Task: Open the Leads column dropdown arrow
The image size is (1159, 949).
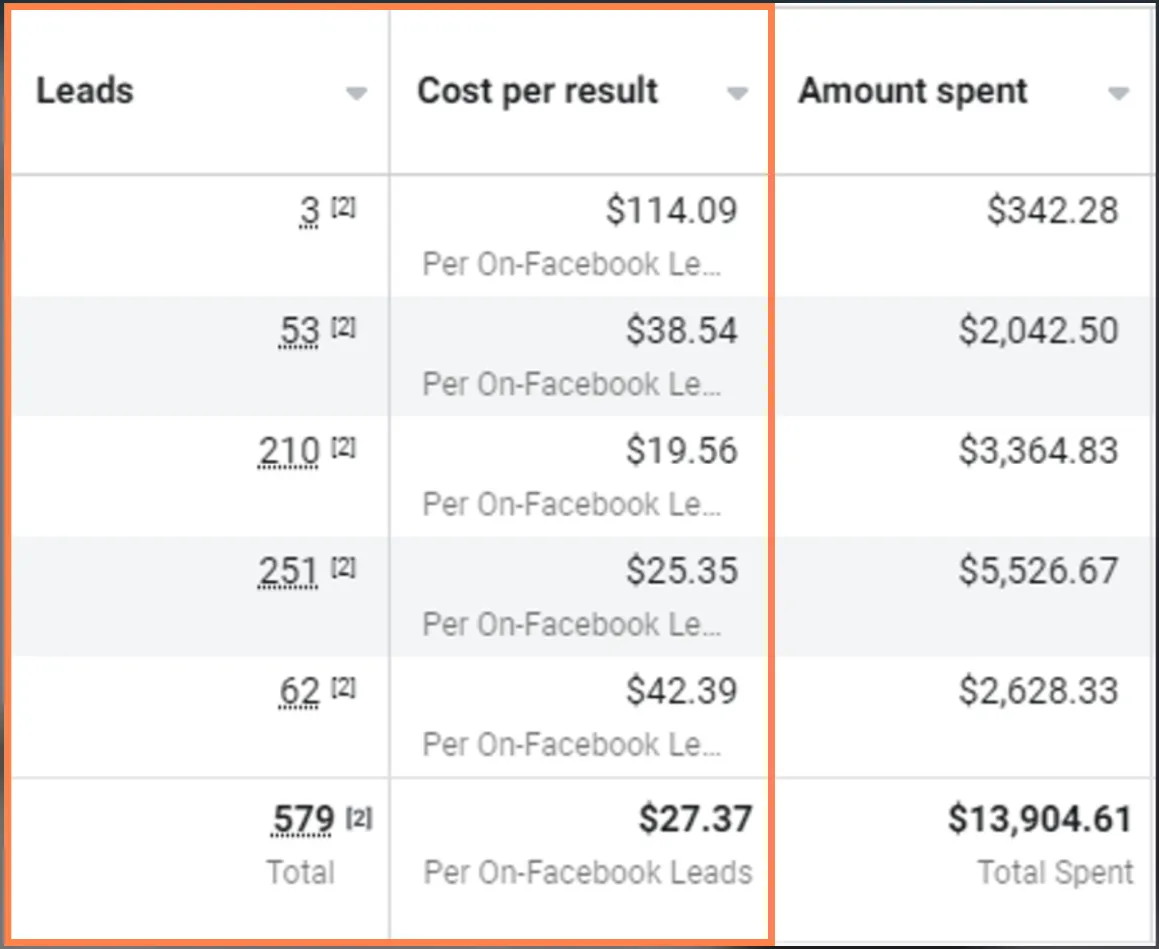Action: tap(356, 94)
